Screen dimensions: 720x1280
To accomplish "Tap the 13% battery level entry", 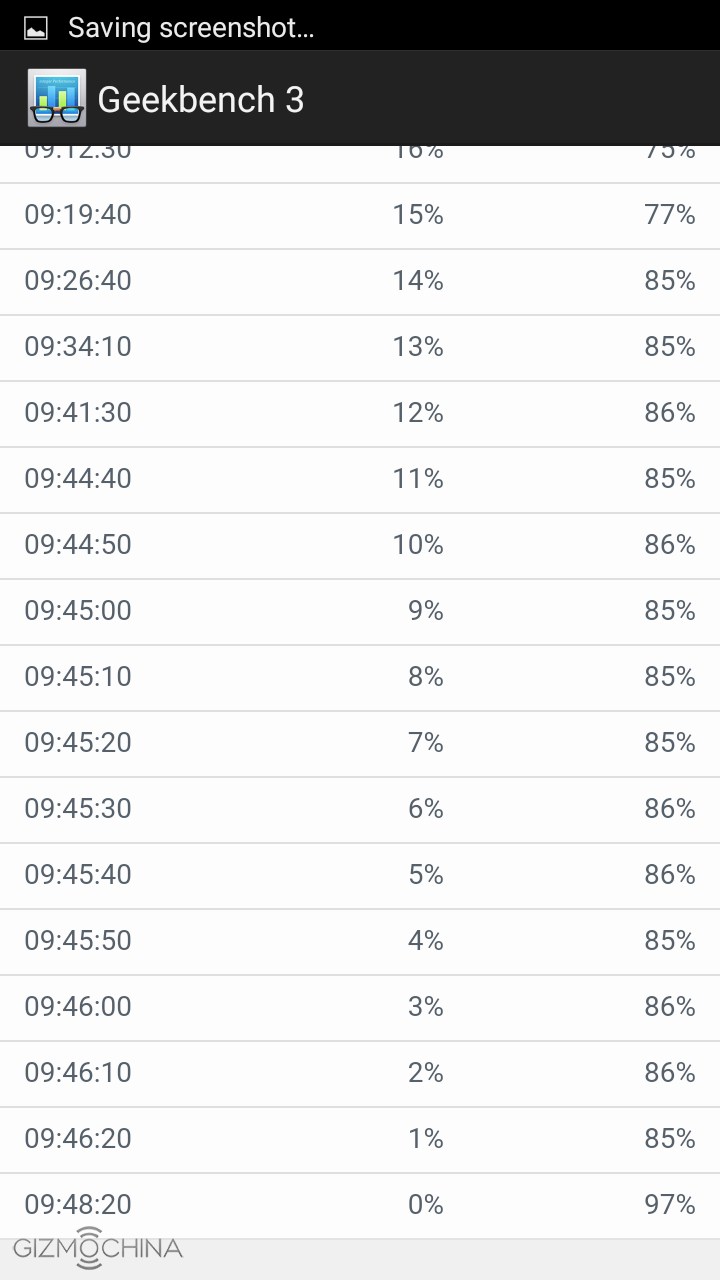I will (418, 347).
